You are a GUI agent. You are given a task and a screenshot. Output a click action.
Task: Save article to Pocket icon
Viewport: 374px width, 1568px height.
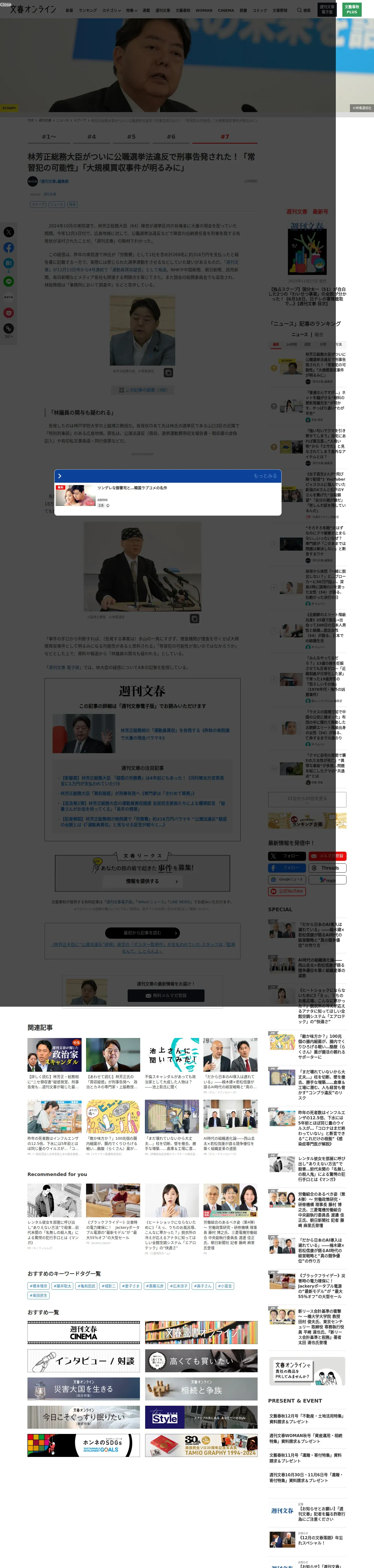[x=9, y=313]
